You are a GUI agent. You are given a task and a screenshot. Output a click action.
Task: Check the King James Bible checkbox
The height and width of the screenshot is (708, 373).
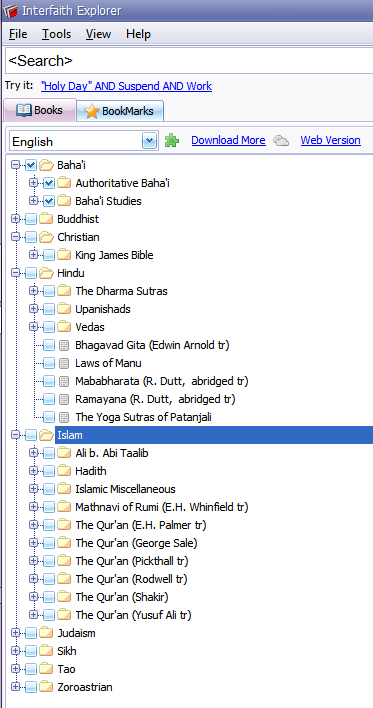[x=49, y=256]
